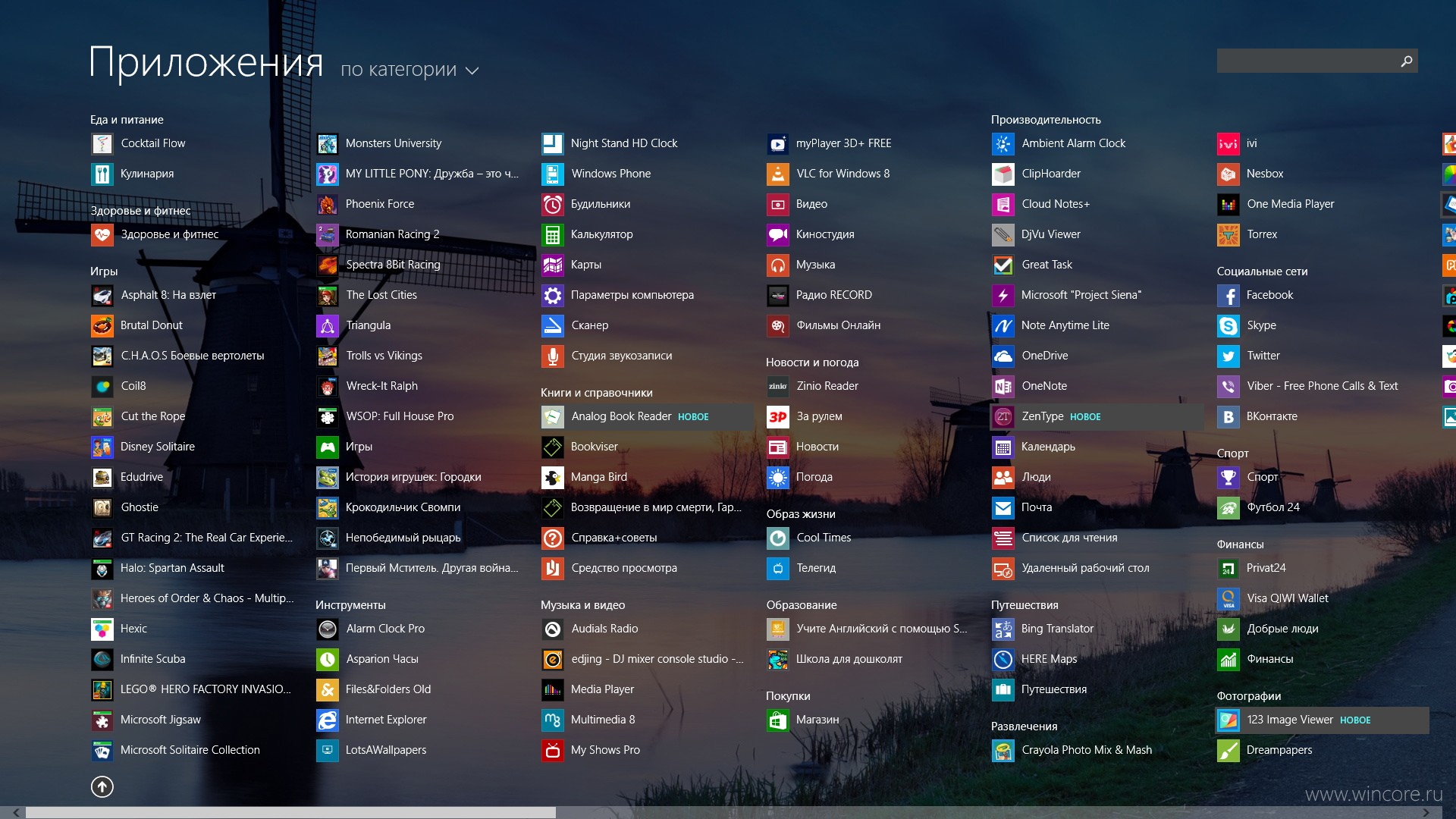
Task: Open Brutal Donut game icon
Action: (102, 325)
